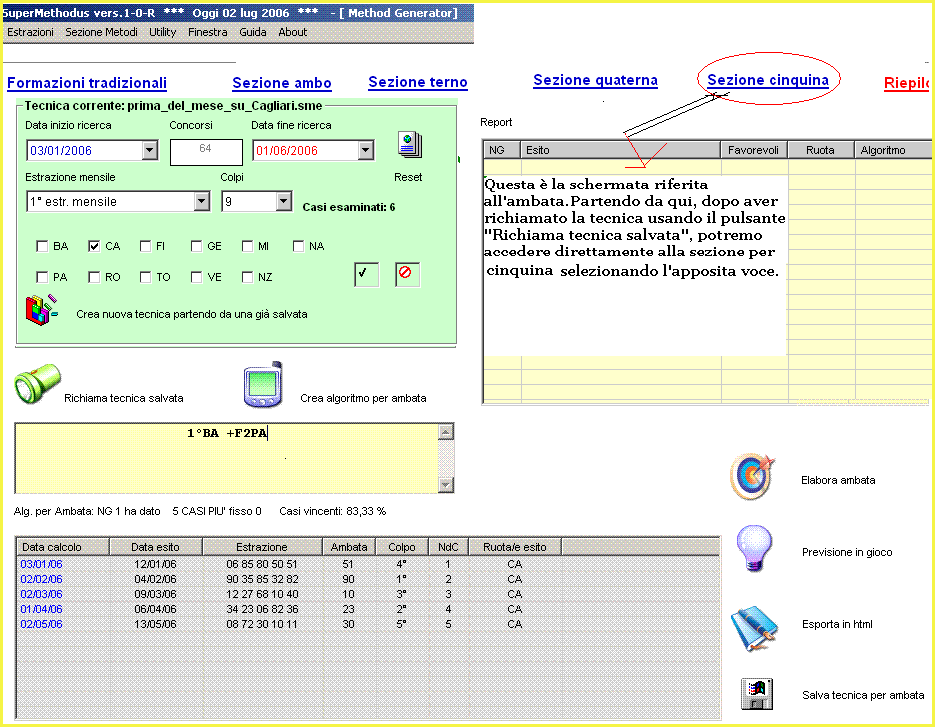Viewport: 935px width, 727px height.
Task: Open the About menu
Action: 292,32
